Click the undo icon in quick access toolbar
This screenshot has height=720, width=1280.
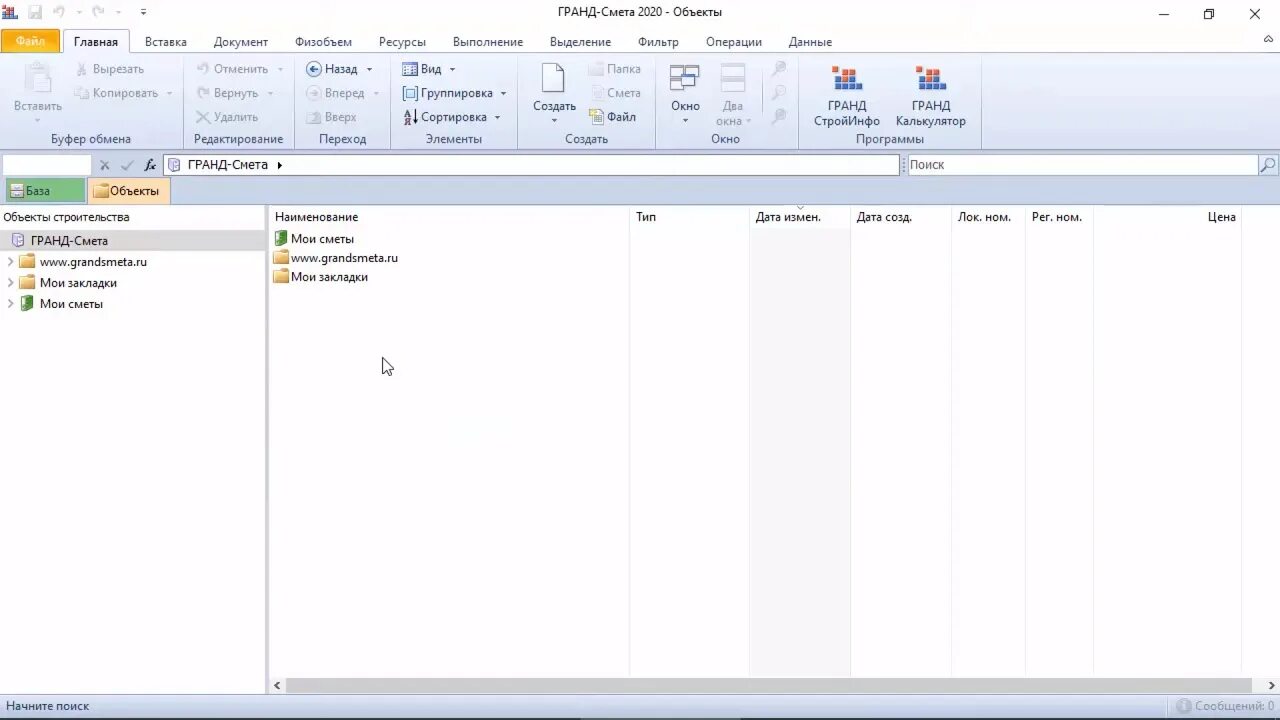(59, 12)
